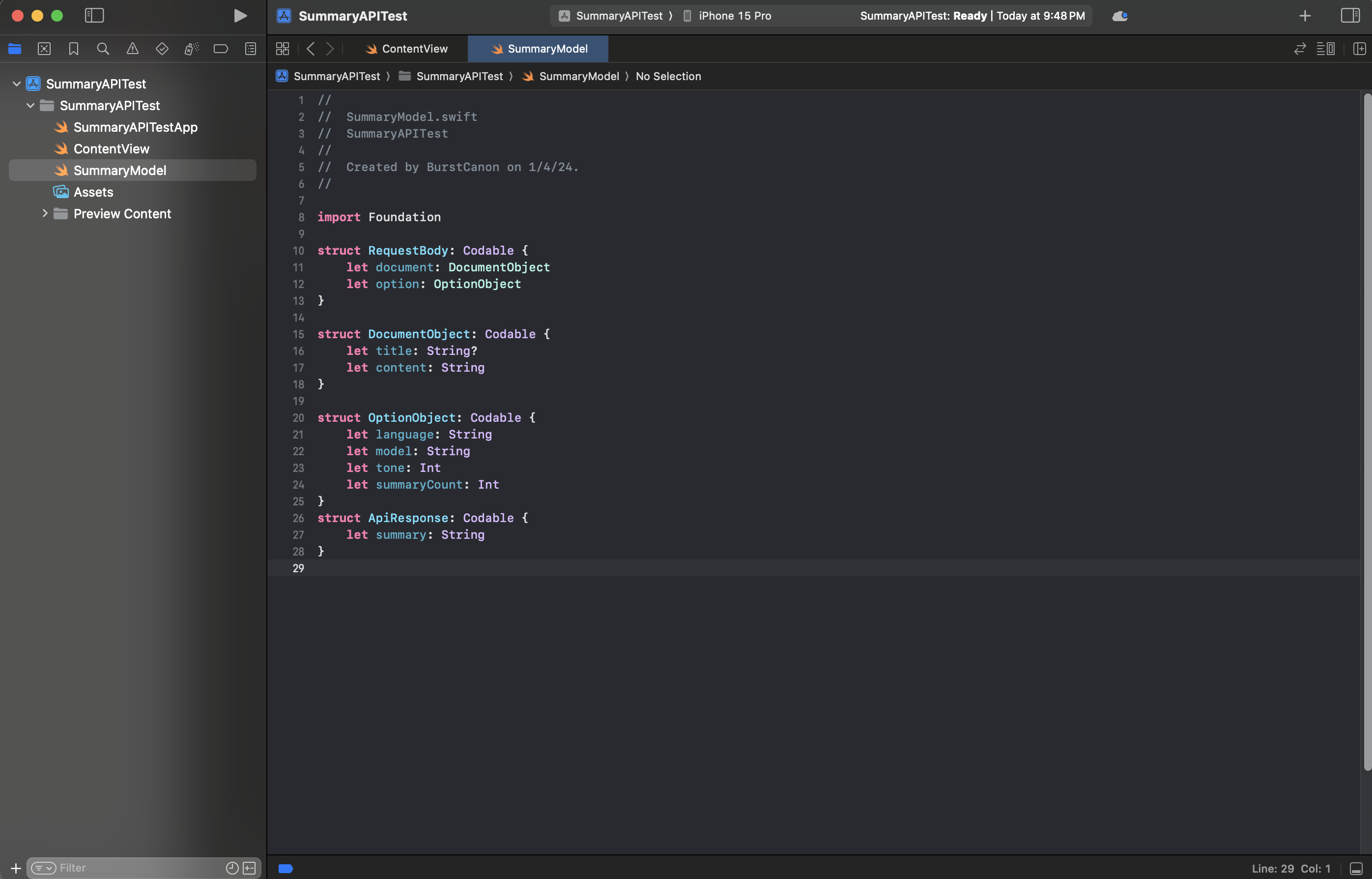Select SummaryAPITestApp in the file tree
This screenshot has width=1372, height=879.
[x=135, y=127]
